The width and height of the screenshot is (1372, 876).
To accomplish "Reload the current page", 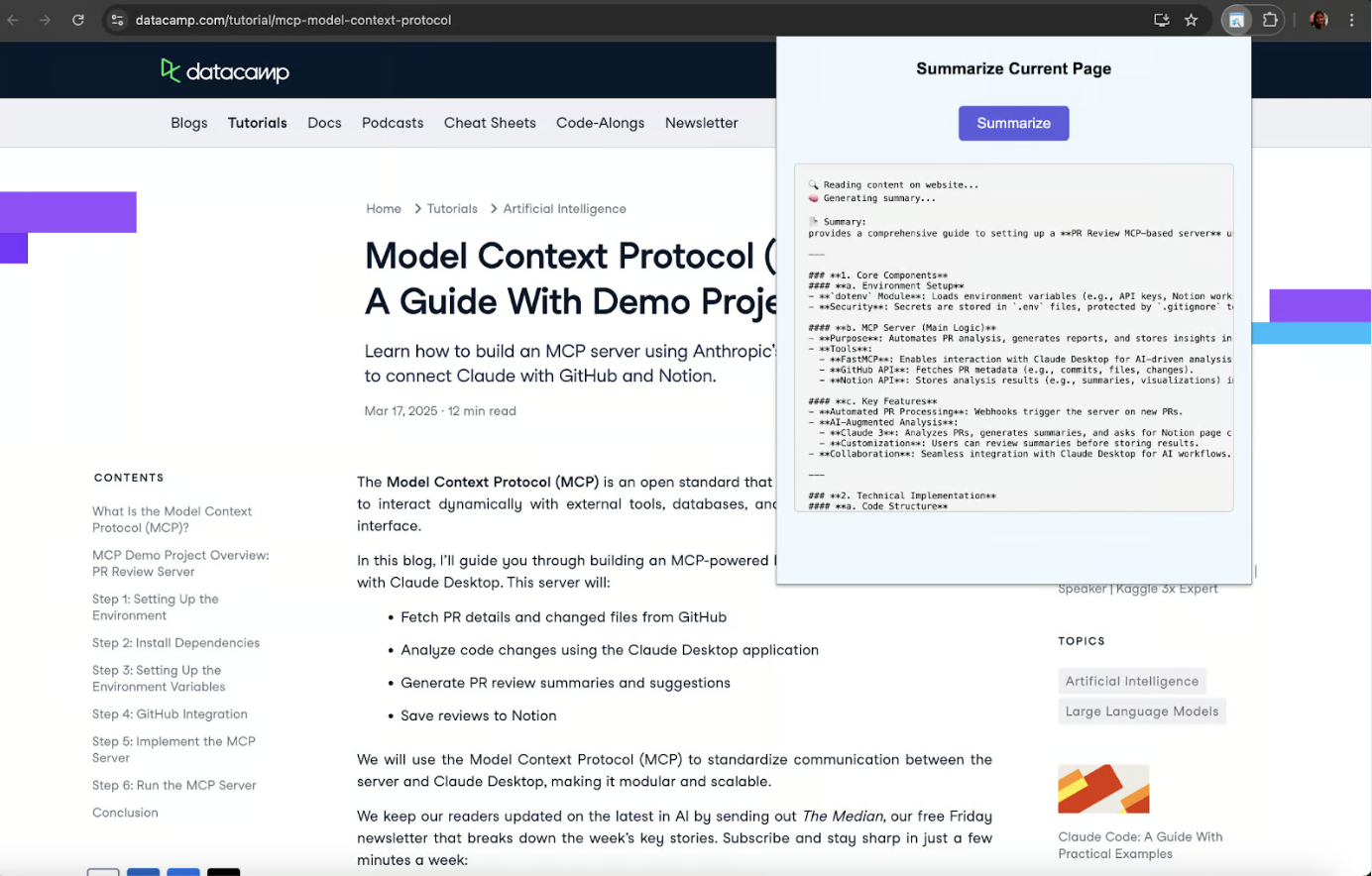I will (x=78, y=20).
